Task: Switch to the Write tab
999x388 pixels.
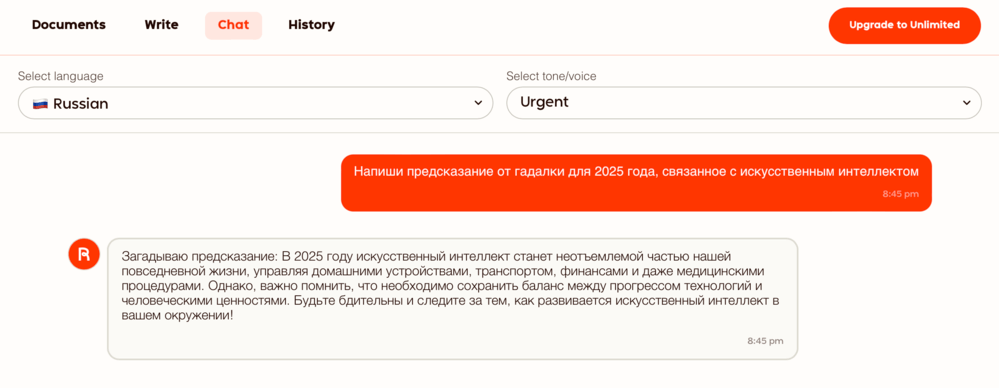Action: [162, 25]
